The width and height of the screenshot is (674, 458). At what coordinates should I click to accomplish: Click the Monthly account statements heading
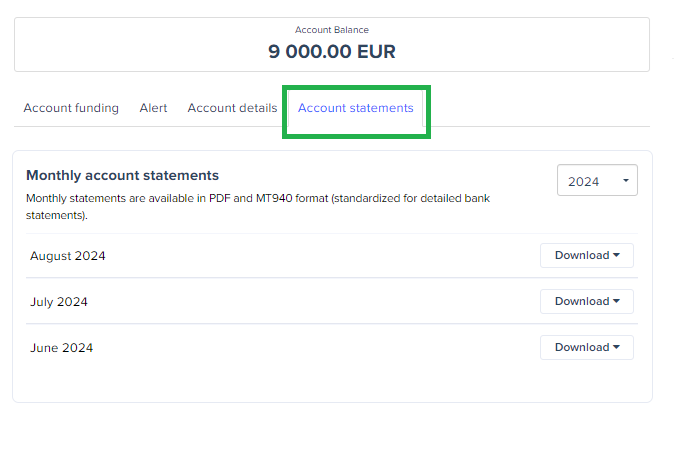pyautogui.click(x=122, y=175)
